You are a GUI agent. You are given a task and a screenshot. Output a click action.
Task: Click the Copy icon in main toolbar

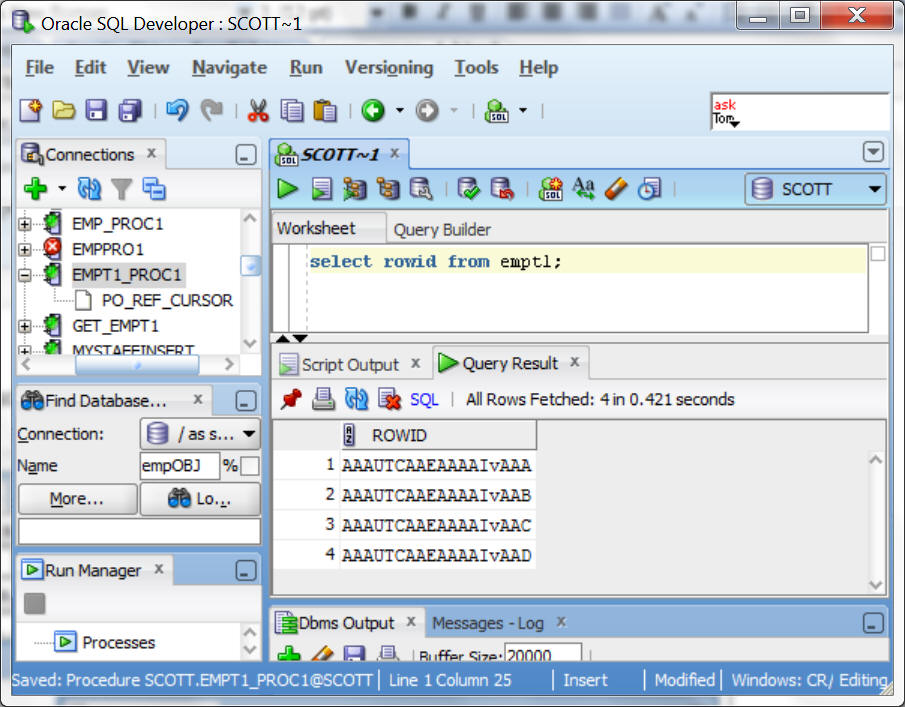pos(291,110)
